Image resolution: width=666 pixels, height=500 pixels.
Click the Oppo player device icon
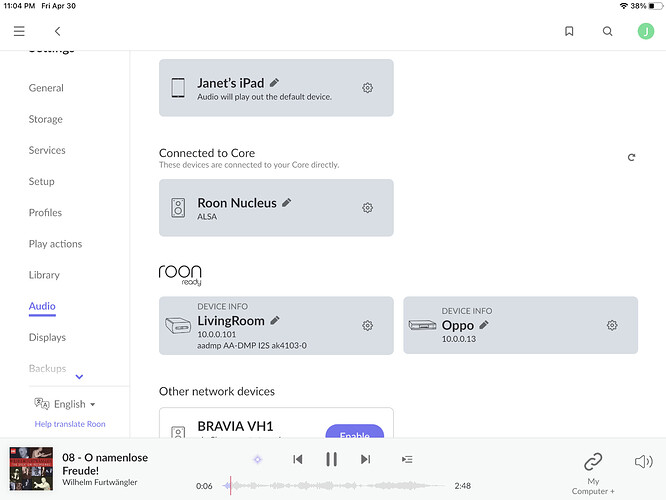click(422, 325)
